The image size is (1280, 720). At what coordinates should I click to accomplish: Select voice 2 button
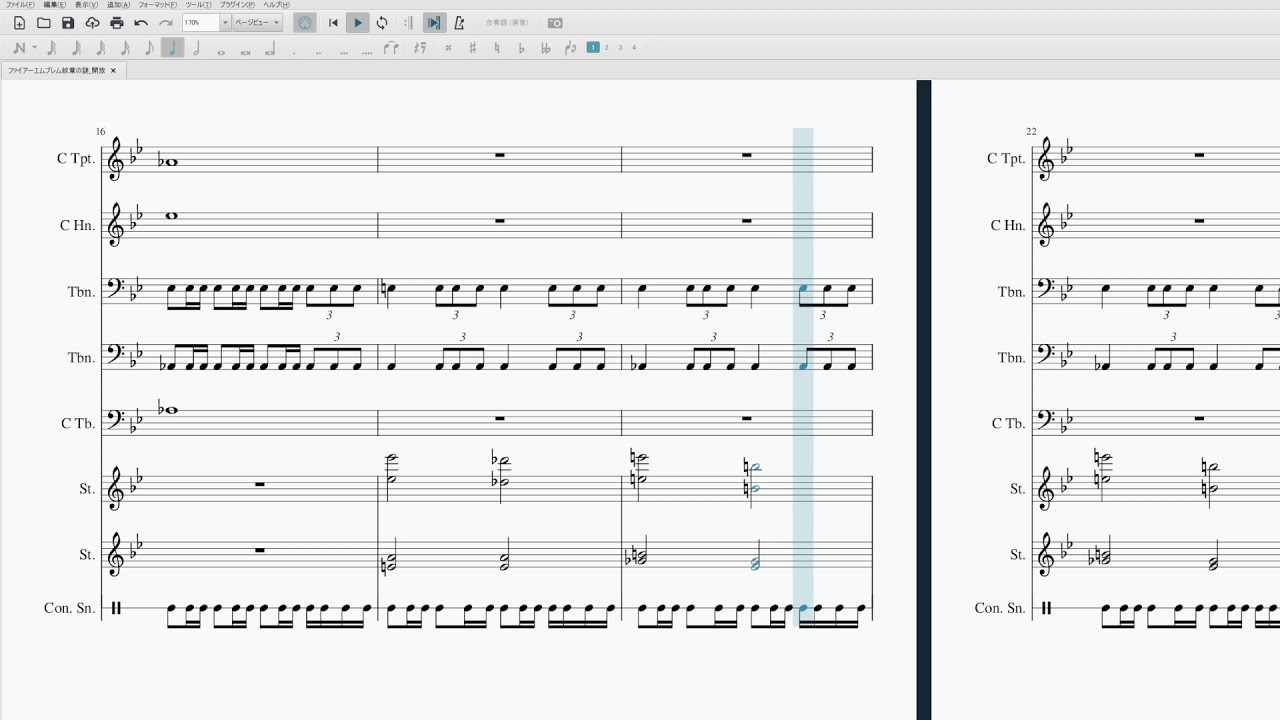click(x=606, y=48)
